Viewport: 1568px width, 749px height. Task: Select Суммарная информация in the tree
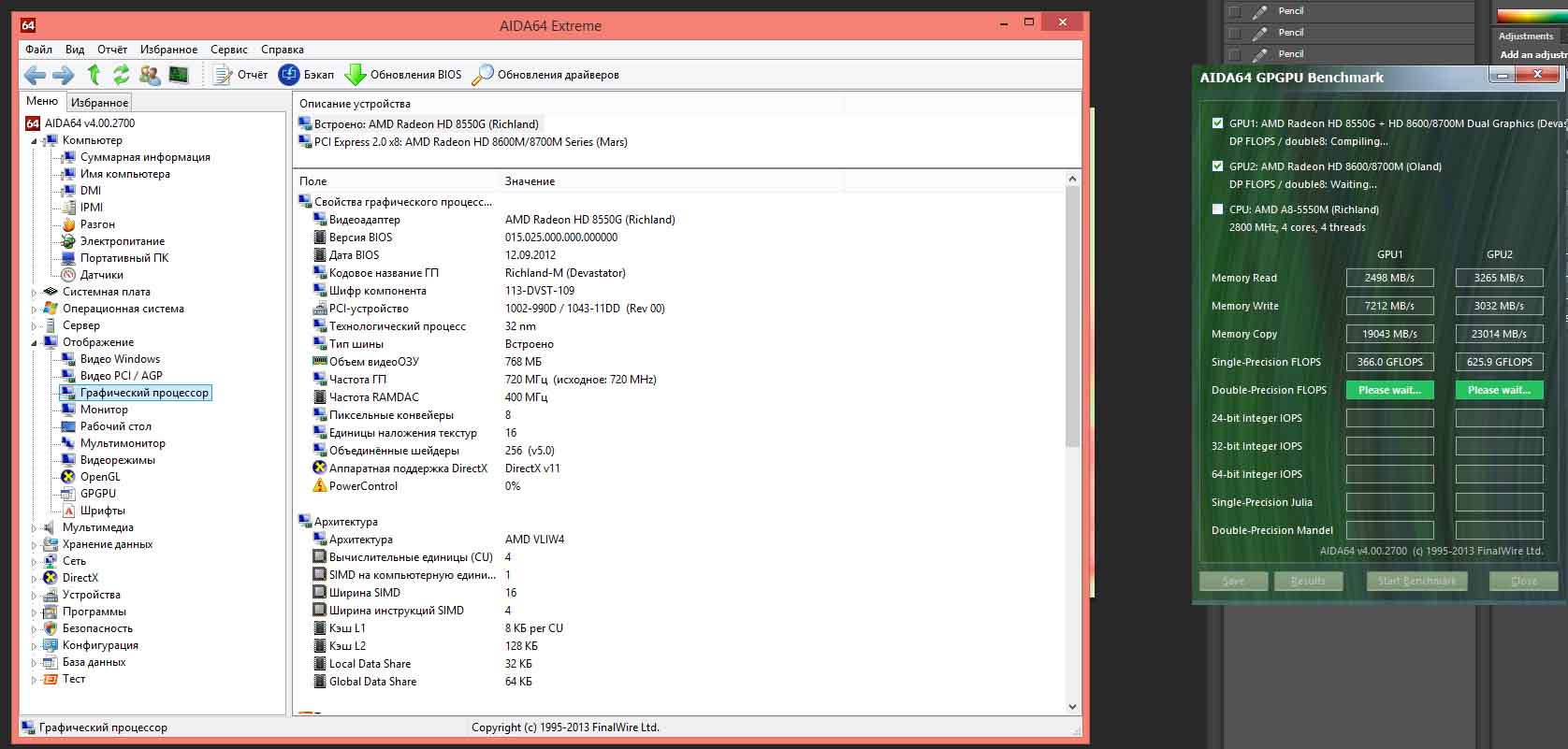145,157
